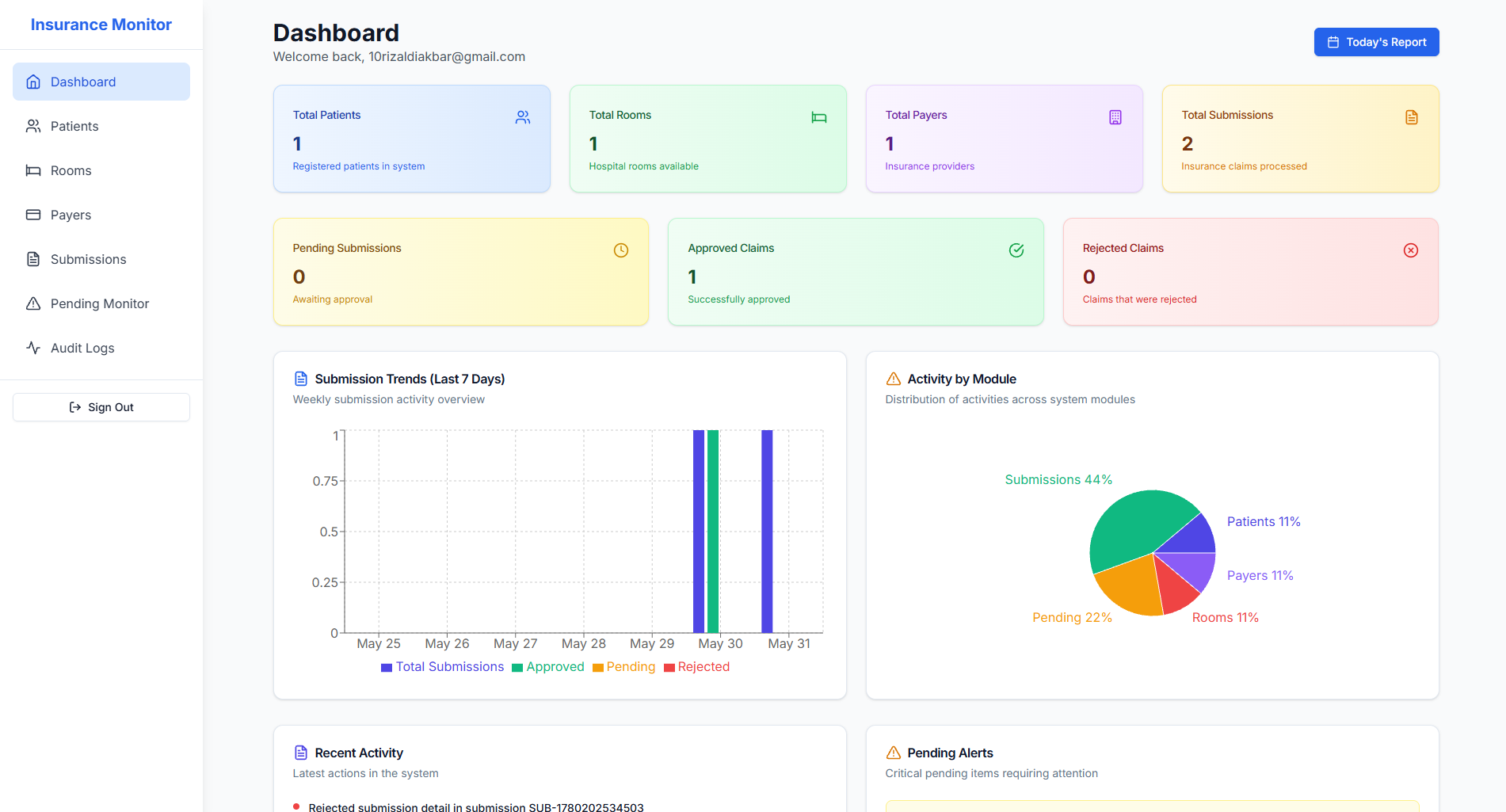The height and width of the screenshot is (812, 1506).
Task: Click the Insurance Monitor logo title
Action: click(101, 25)
